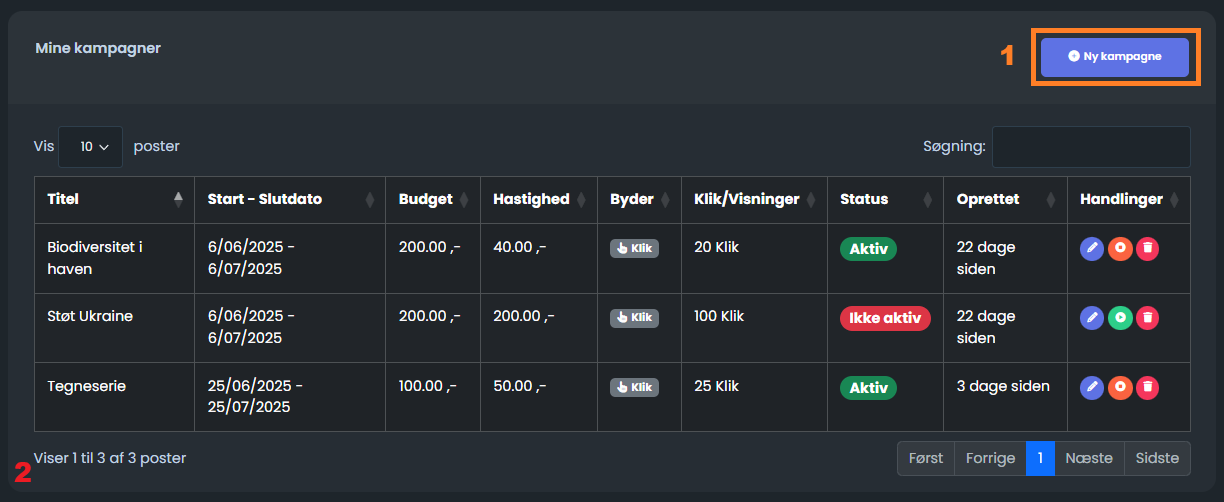Go to page 1 in pagination
1224x502 pixels.
pyautogui.click(x=1040, y=459)
